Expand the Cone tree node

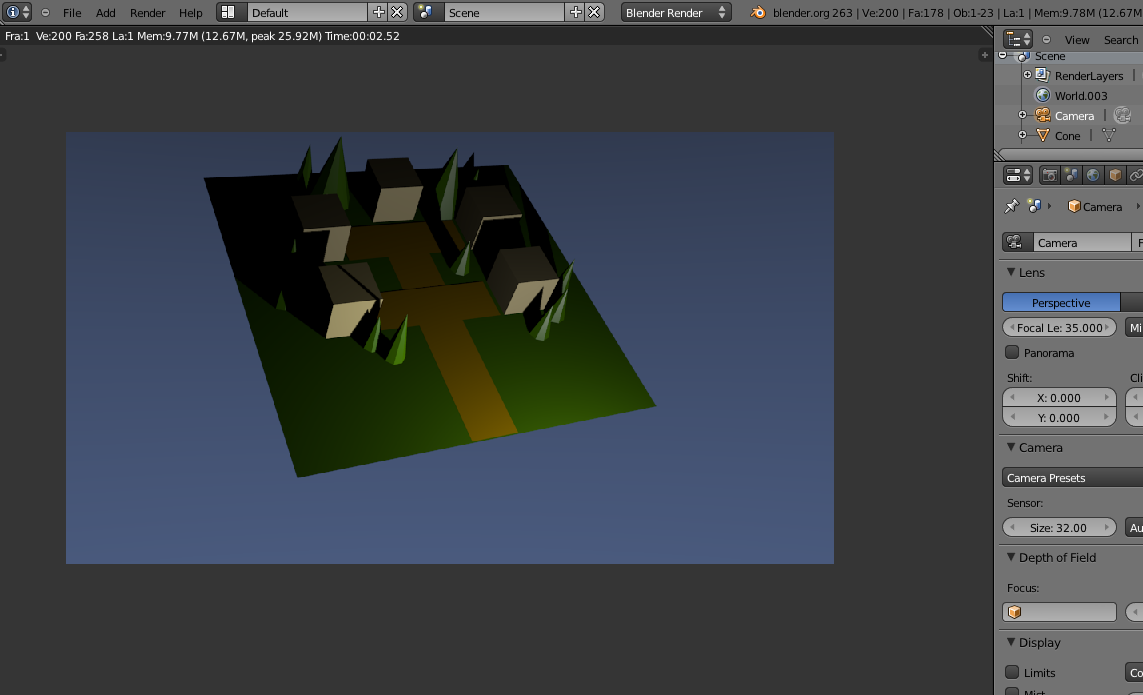click(x=1022, y=135)
